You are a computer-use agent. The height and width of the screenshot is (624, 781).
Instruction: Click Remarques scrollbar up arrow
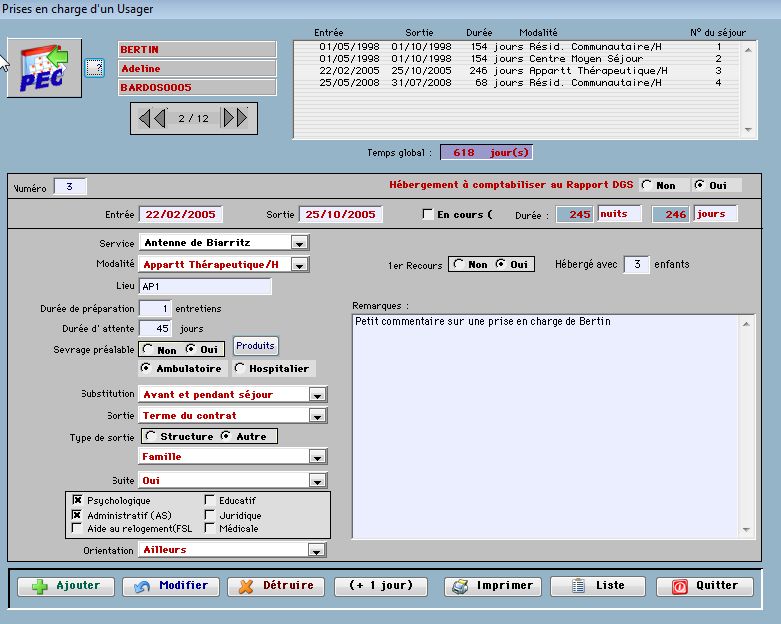click(746, 324)
